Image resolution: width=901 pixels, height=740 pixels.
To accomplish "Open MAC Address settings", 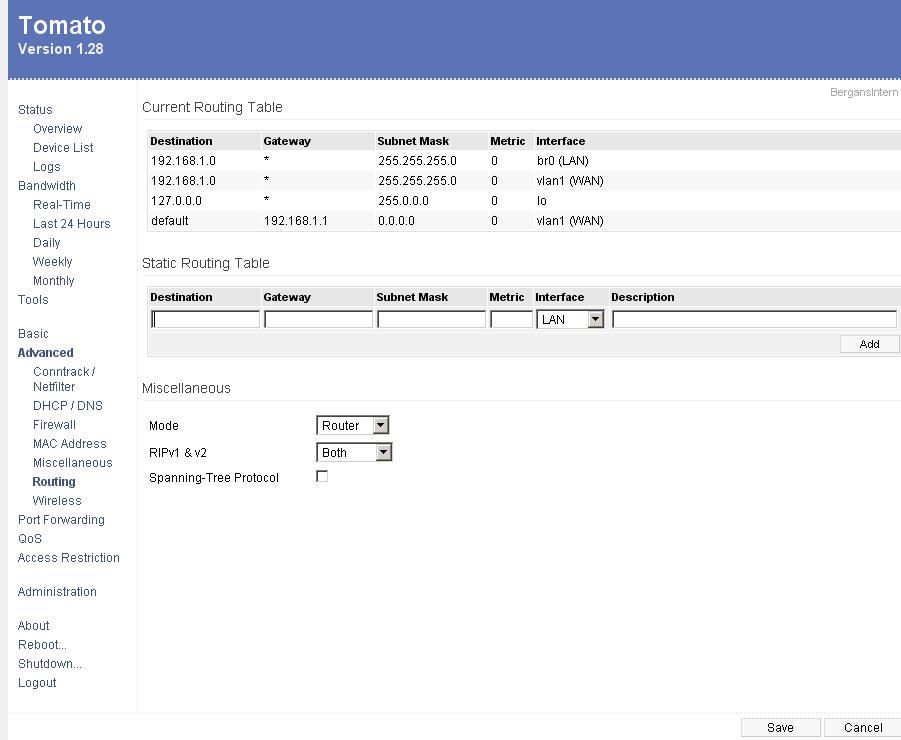I will pos(70,444).
